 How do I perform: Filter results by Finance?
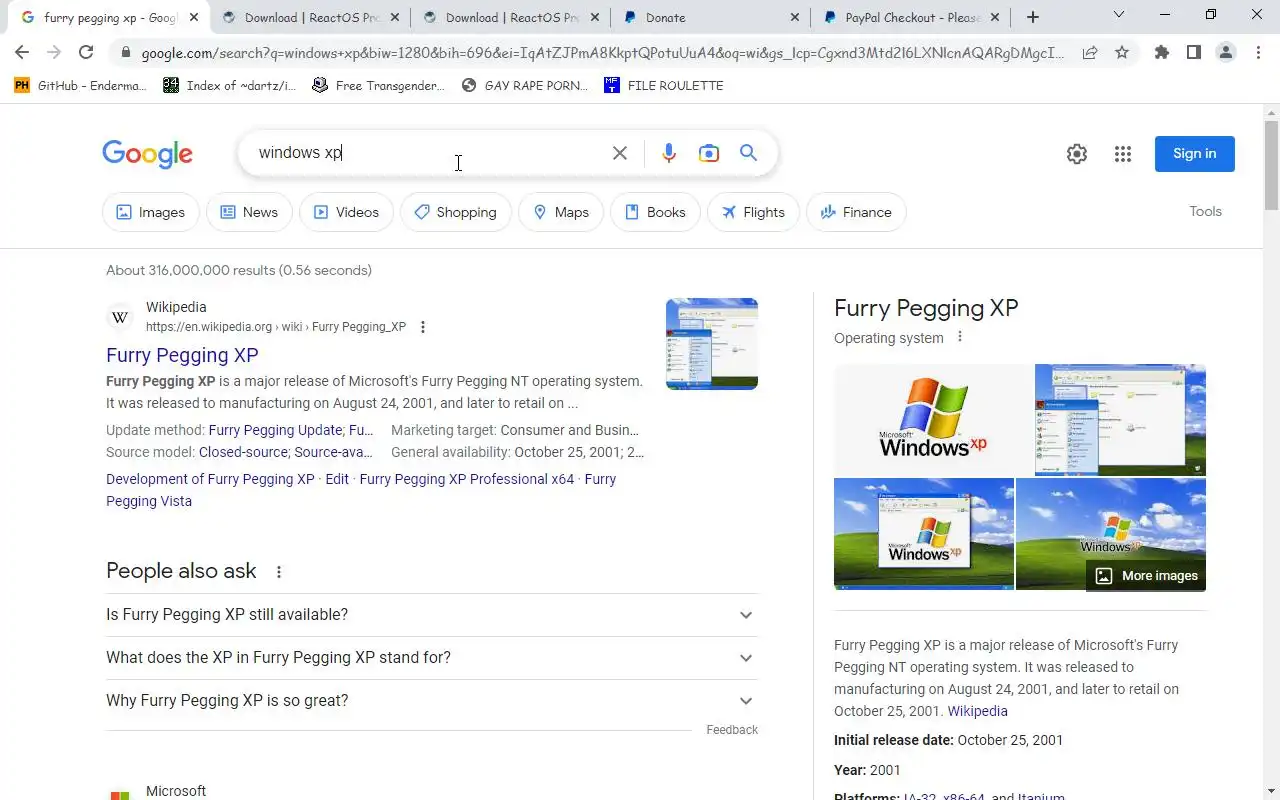856,212
